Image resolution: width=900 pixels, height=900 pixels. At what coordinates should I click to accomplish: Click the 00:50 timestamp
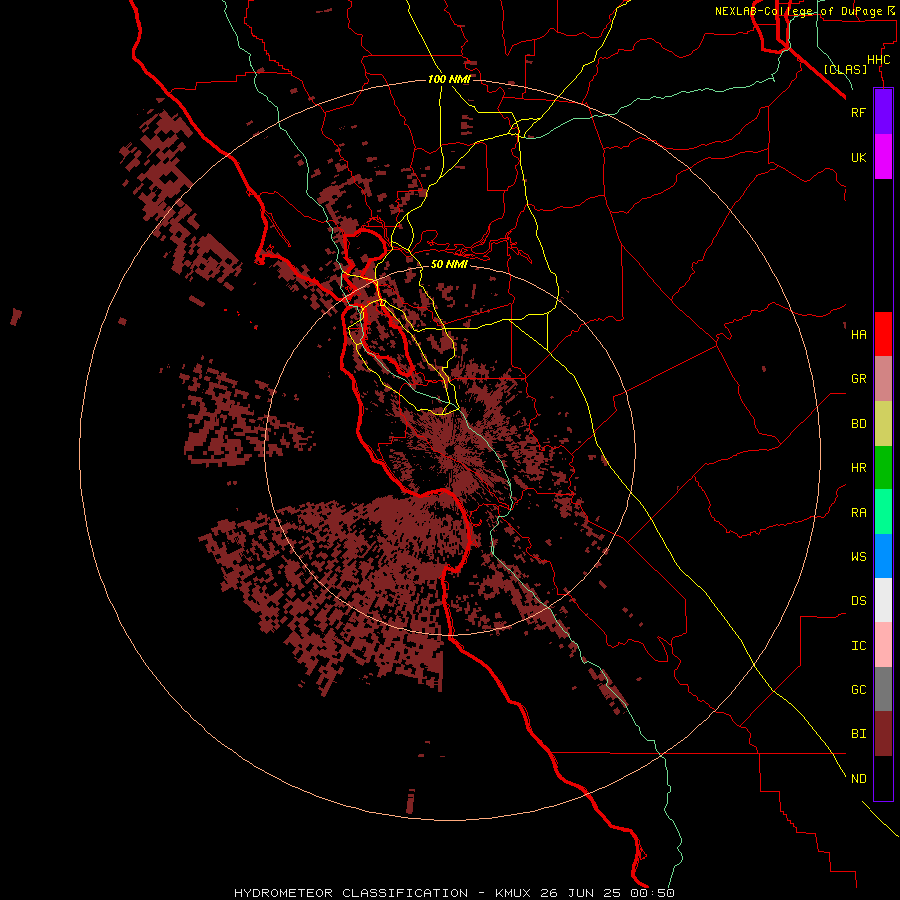pos(655,893)
